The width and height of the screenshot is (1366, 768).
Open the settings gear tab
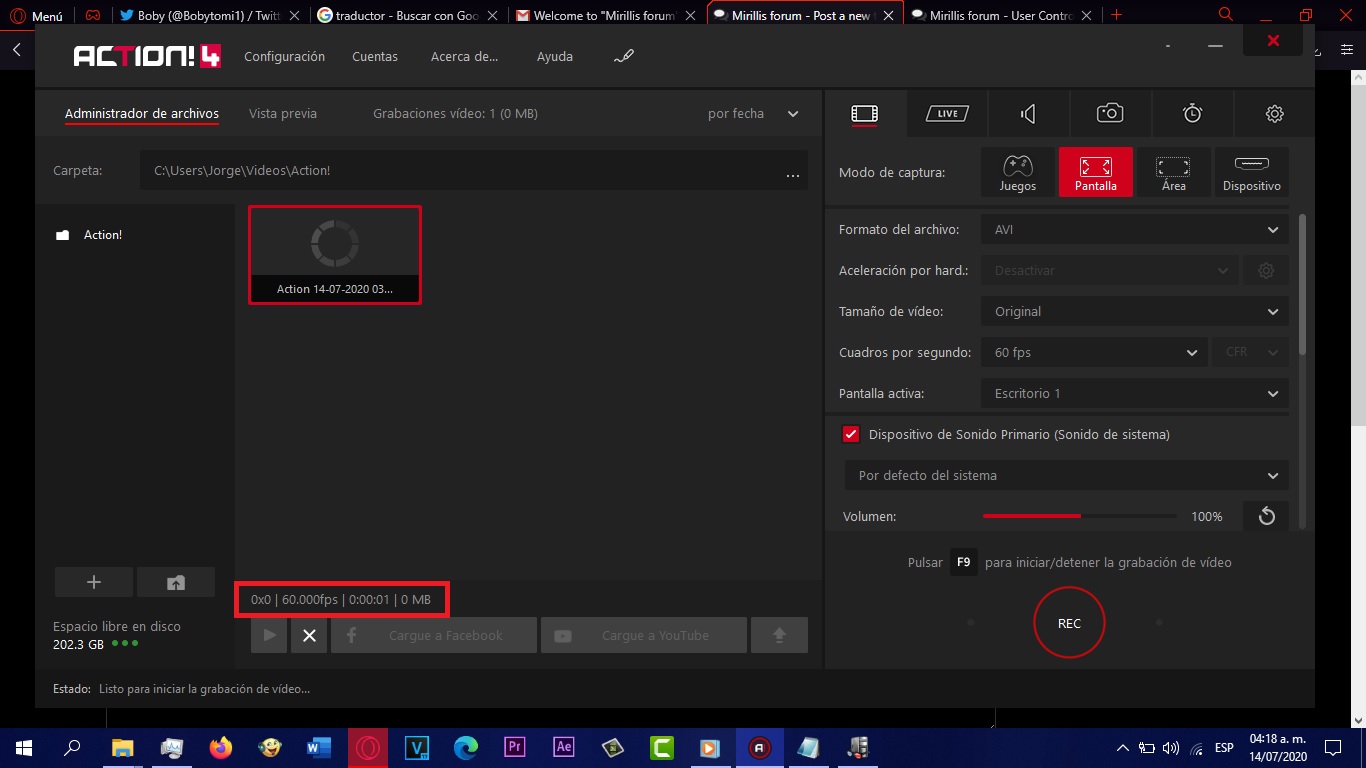click(x=1274, y=114)
